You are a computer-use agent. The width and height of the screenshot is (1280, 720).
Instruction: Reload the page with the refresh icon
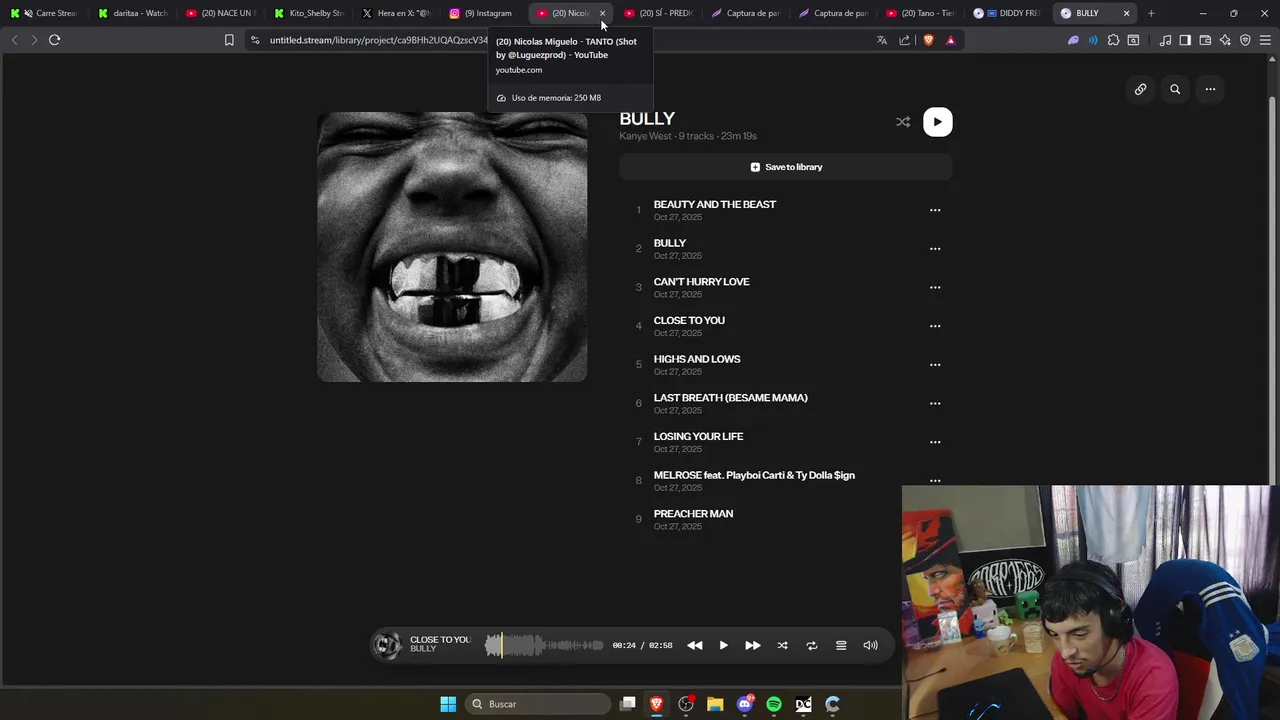54,40
